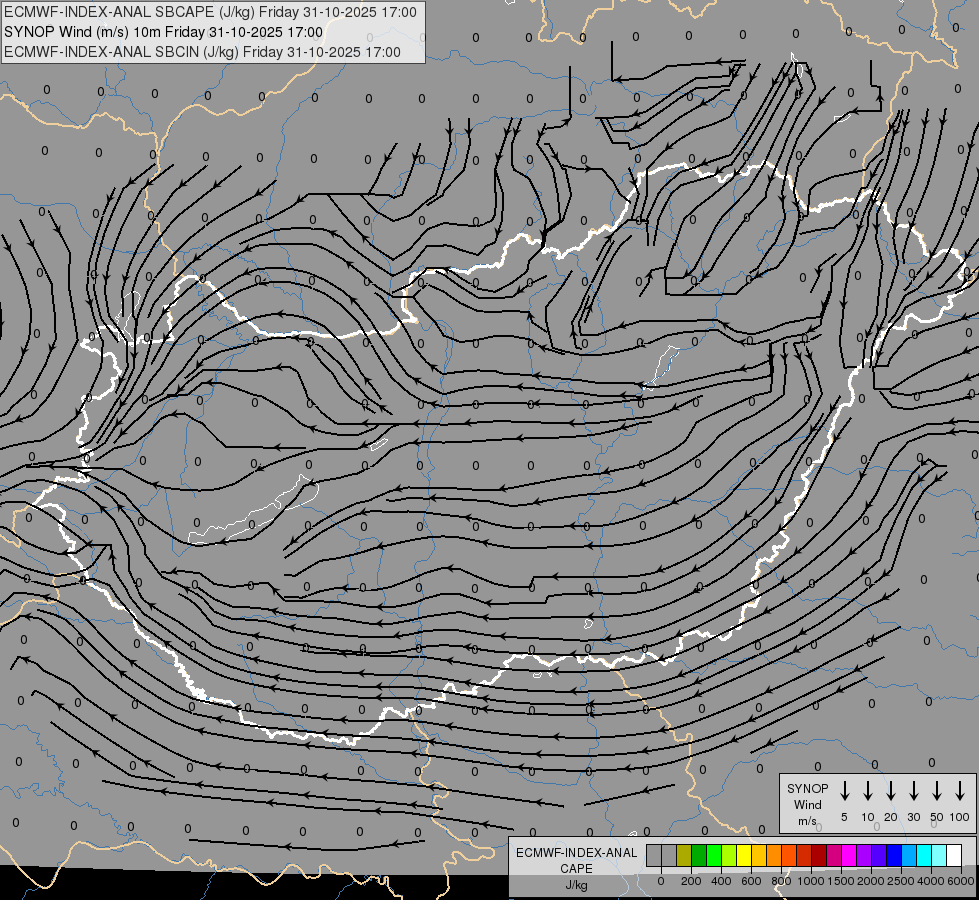Click the wind legend arrow above 100
979x900 pixels.
(960, 790)
